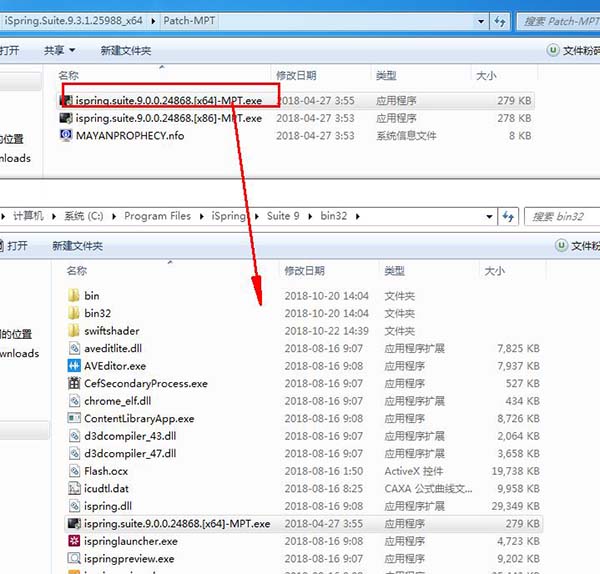Select the Flash.ocx file icon

[74, 471]
